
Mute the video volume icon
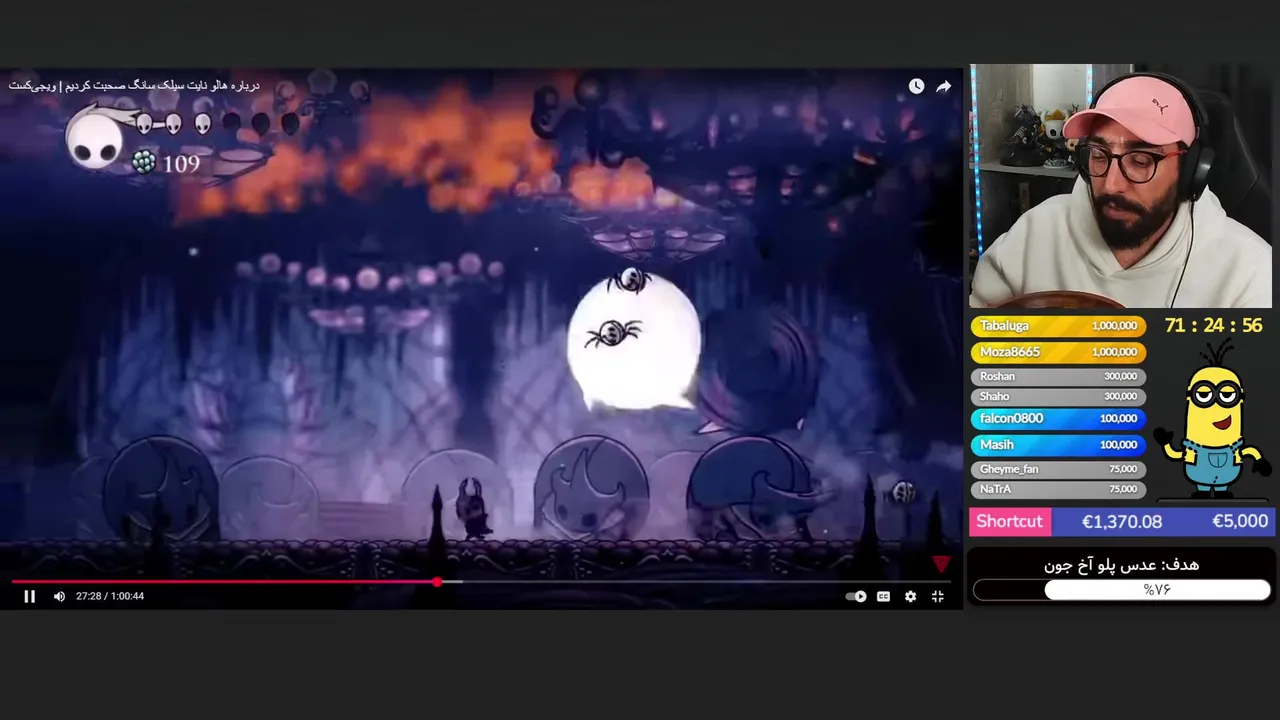59,596
